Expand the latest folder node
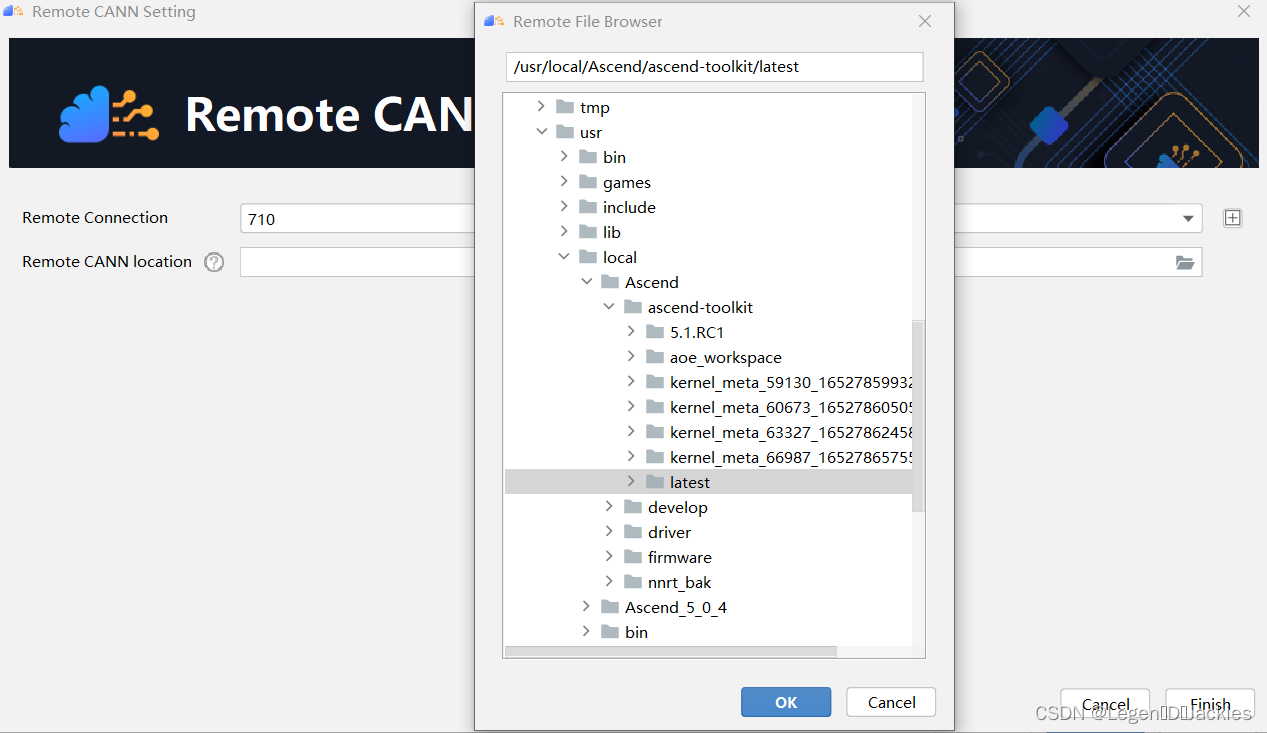This screenshot has width=1267, height=733. [x=631, y=482]
